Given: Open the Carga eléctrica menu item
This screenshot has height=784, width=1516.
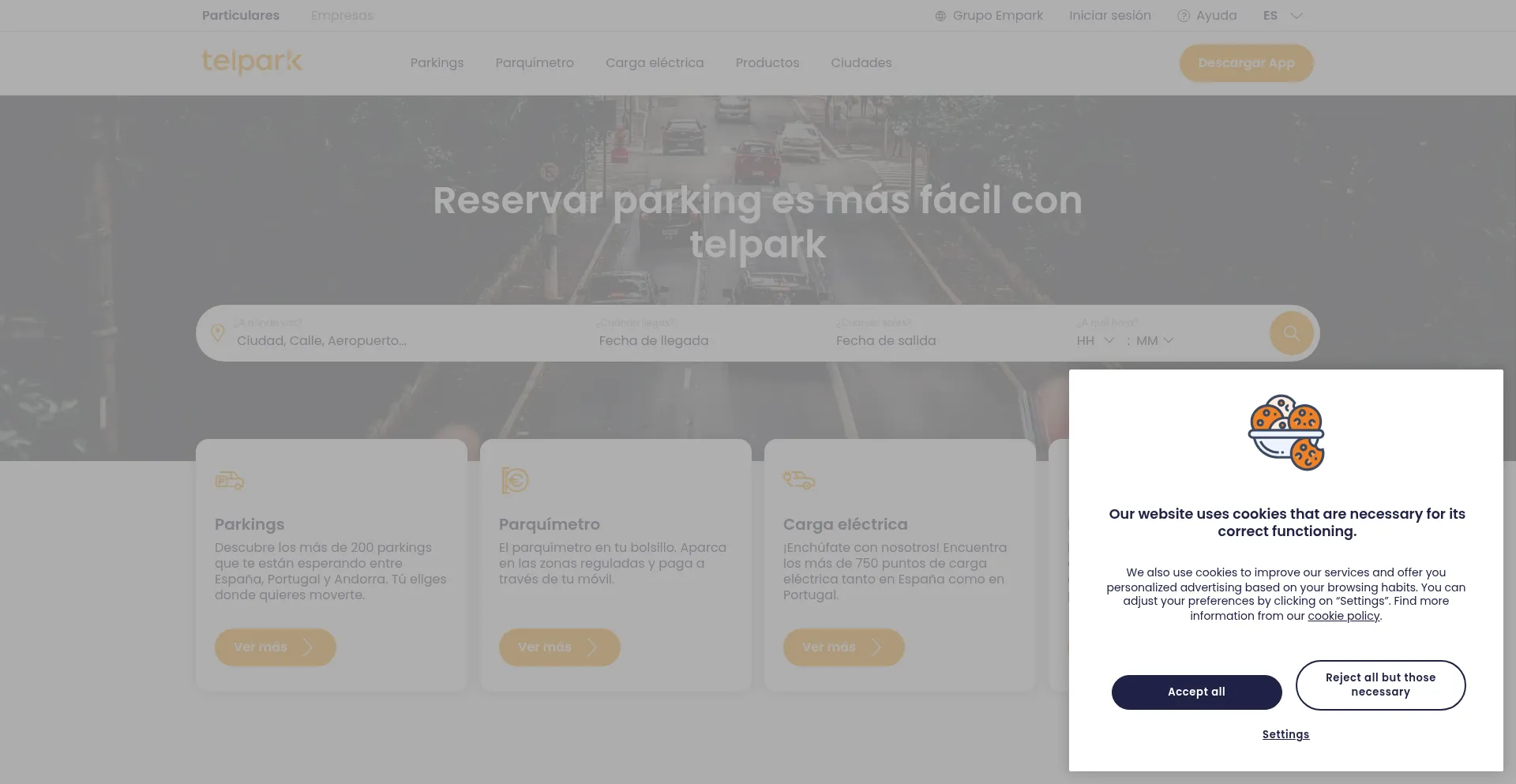Looking at the screenshot, I should tap(655, 63).
